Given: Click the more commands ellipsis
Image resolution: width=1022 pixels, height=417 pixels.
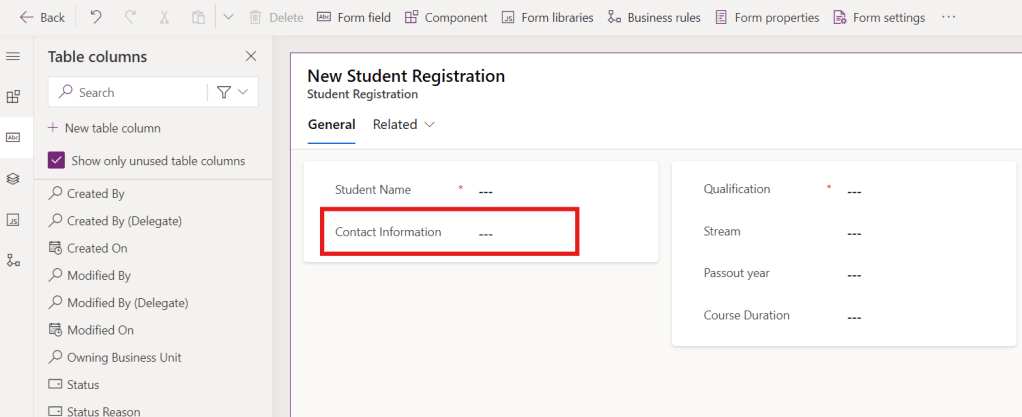Looking at the screenshot, I should coord(949,17).
